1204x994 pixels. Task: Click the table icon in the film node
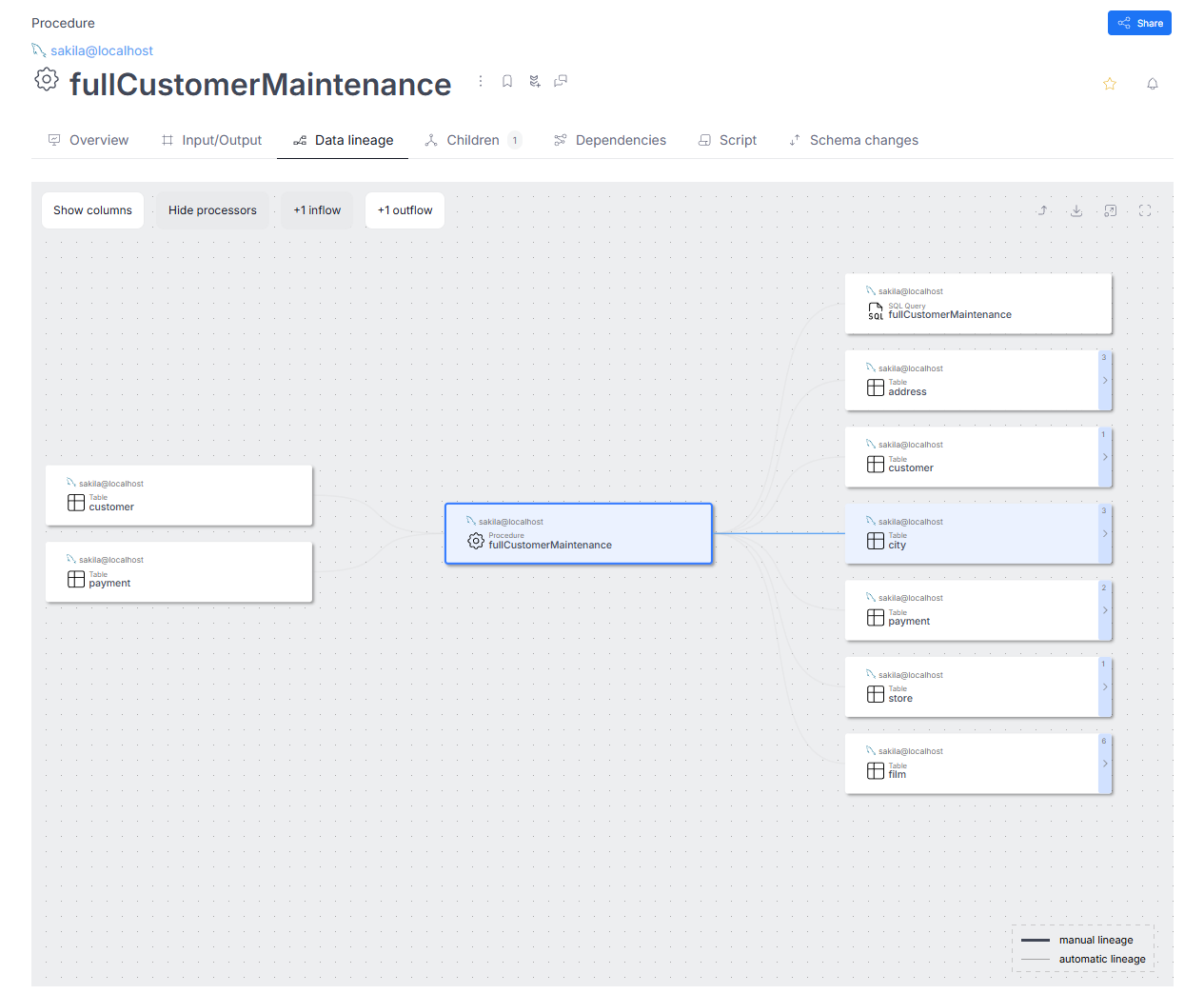coord(876,771)
